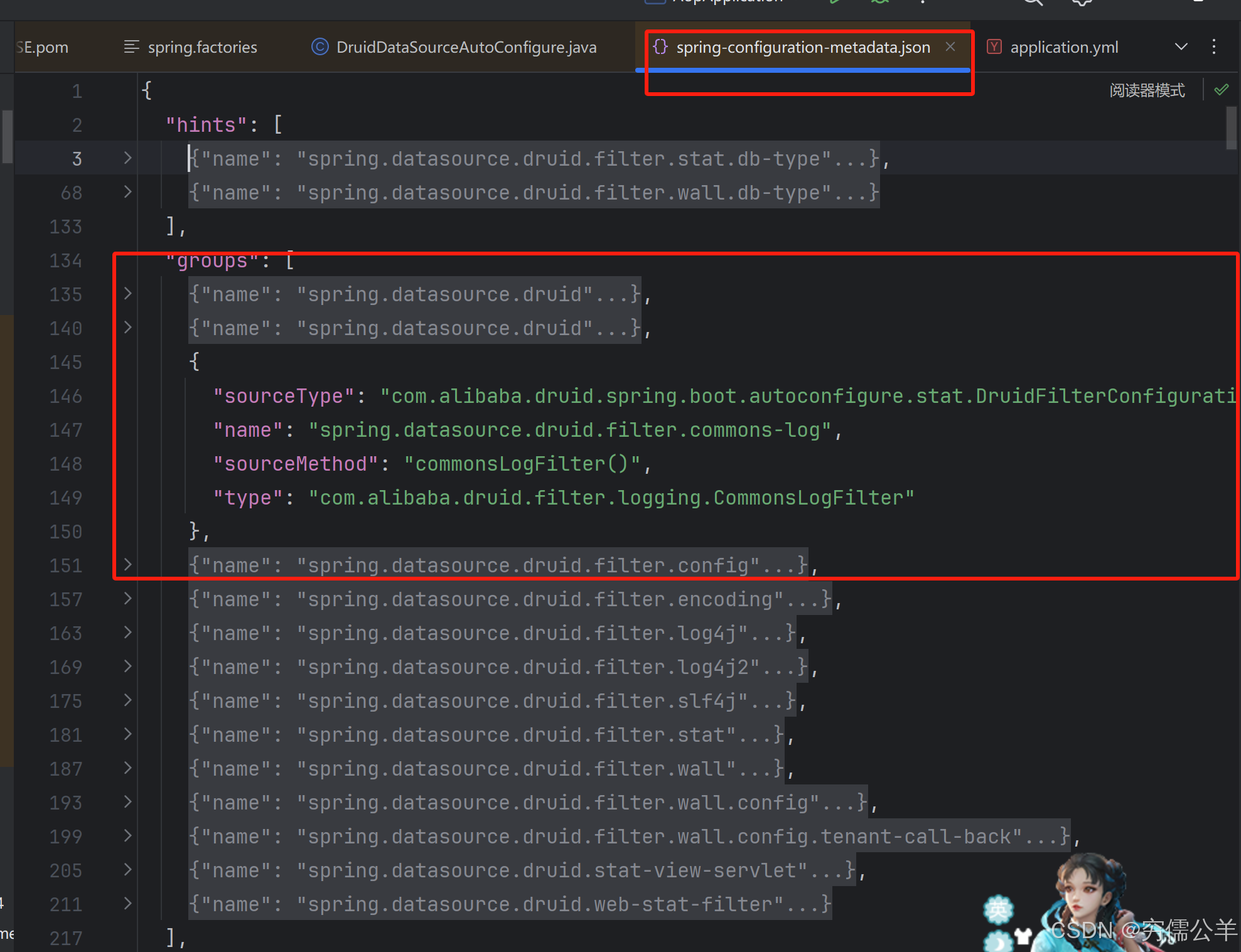Expand the folded wall.db-type block on line 68
This screenshot has height=952, width=1241.
pos(127,192)
